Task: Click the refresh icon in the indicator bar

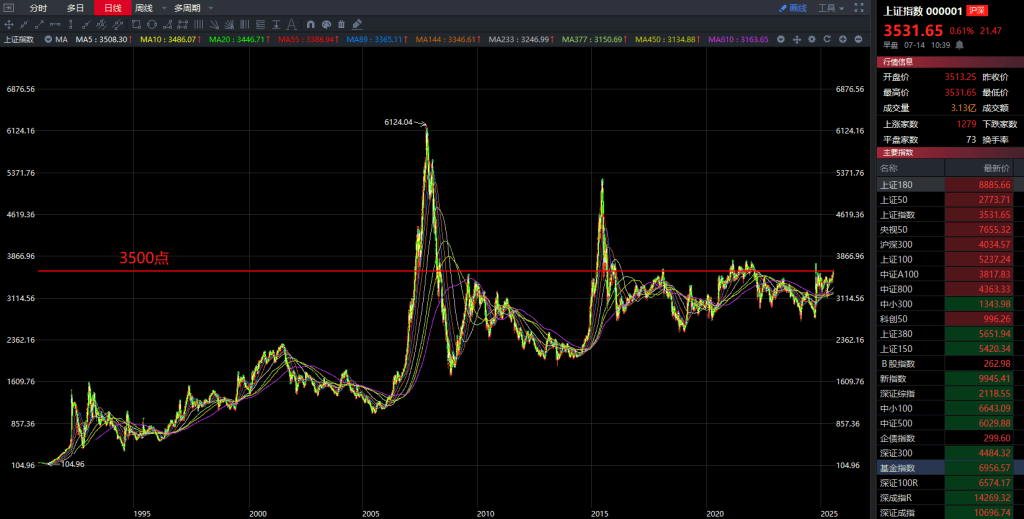Action: click(x=827, y=39)
